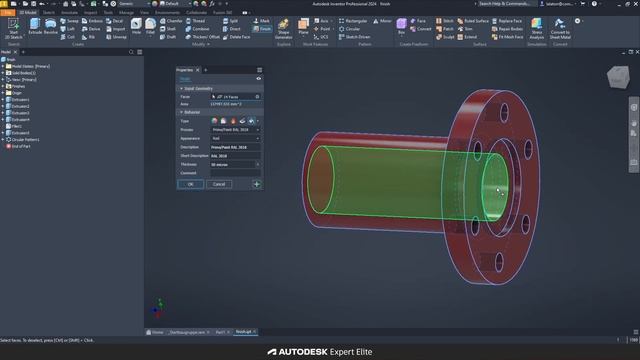Select the second finish Type icon
This screenshot has width=640, height=360.
(x=224, y=121)
